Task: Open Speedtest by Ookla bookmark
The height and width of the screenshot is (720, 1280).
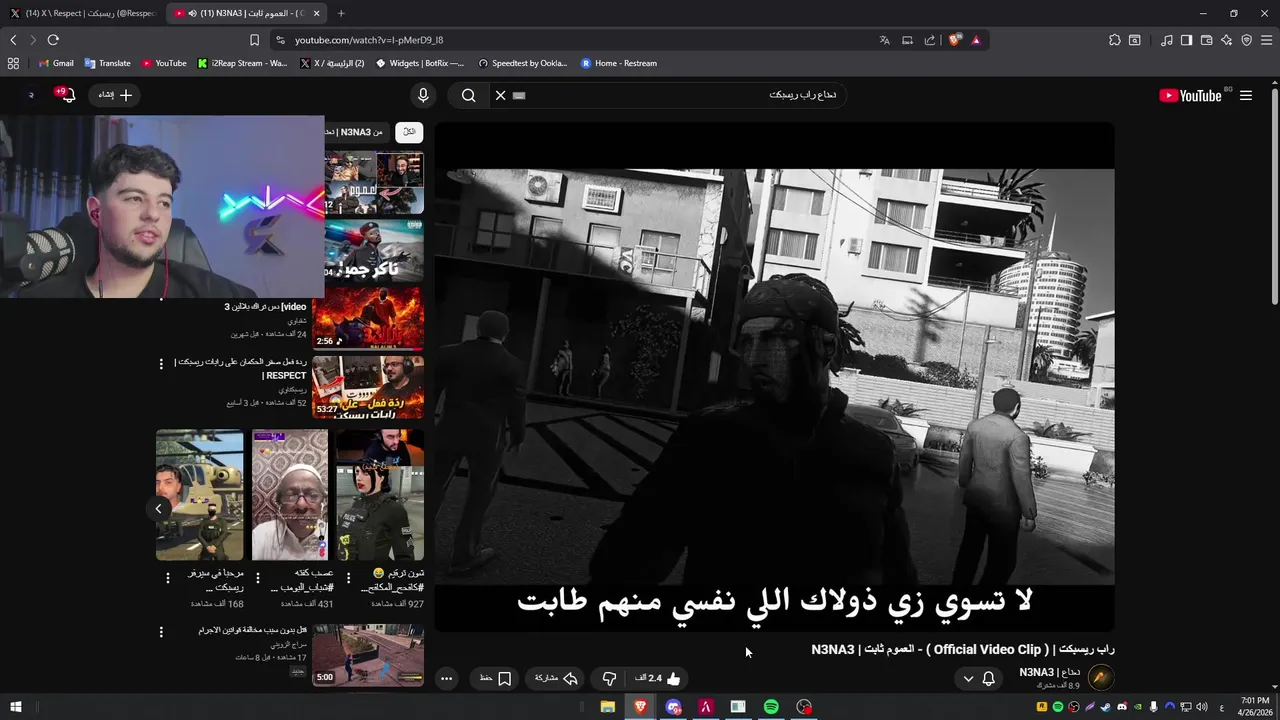Action: tap(522, 63)
